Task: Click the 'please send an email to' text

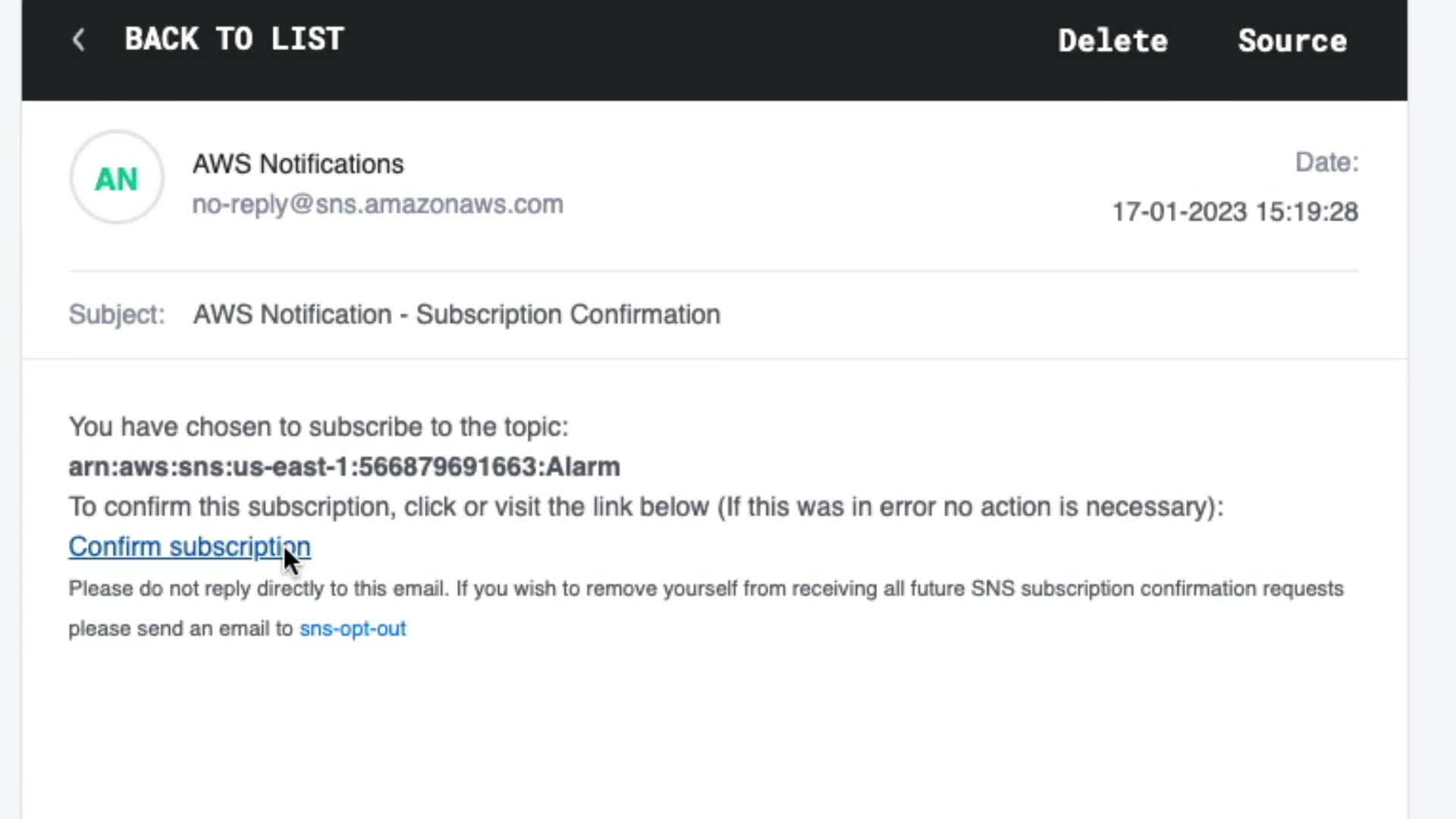Action: click(180, 629)
